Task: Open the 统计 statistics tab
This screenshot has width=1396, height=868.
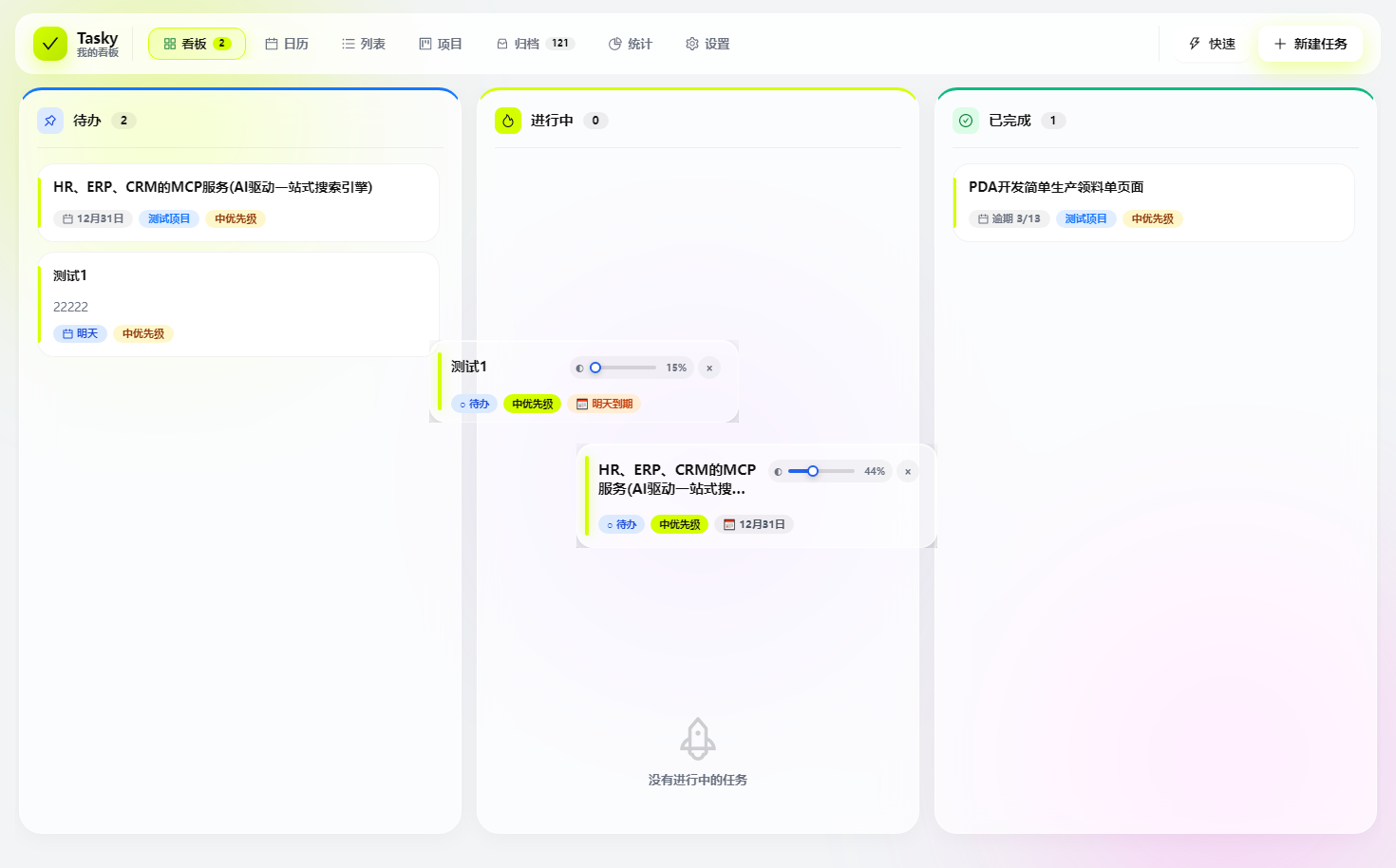Action: (631, 44)
